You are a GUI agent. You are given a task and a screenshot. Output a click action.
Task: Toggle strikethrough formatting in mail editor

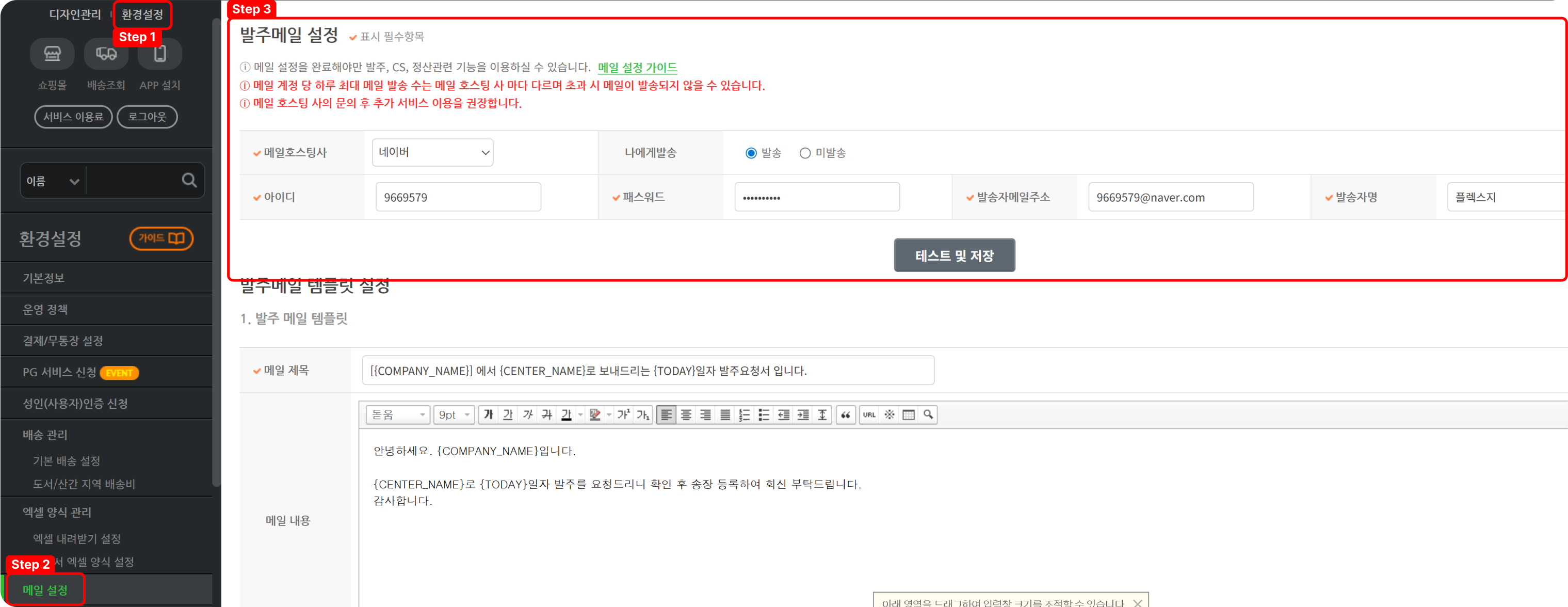[x=546, y=414]
